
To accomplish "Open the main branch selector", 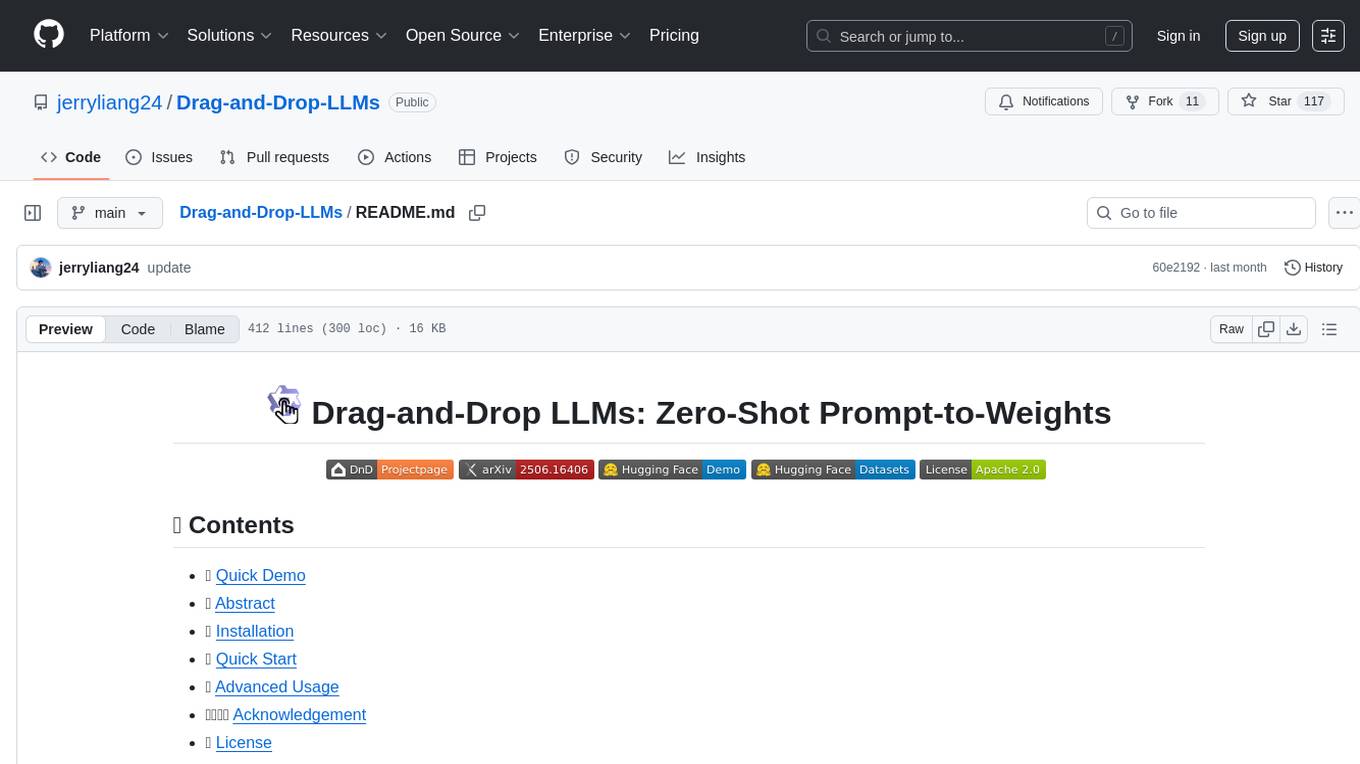I will coord(110,213).
